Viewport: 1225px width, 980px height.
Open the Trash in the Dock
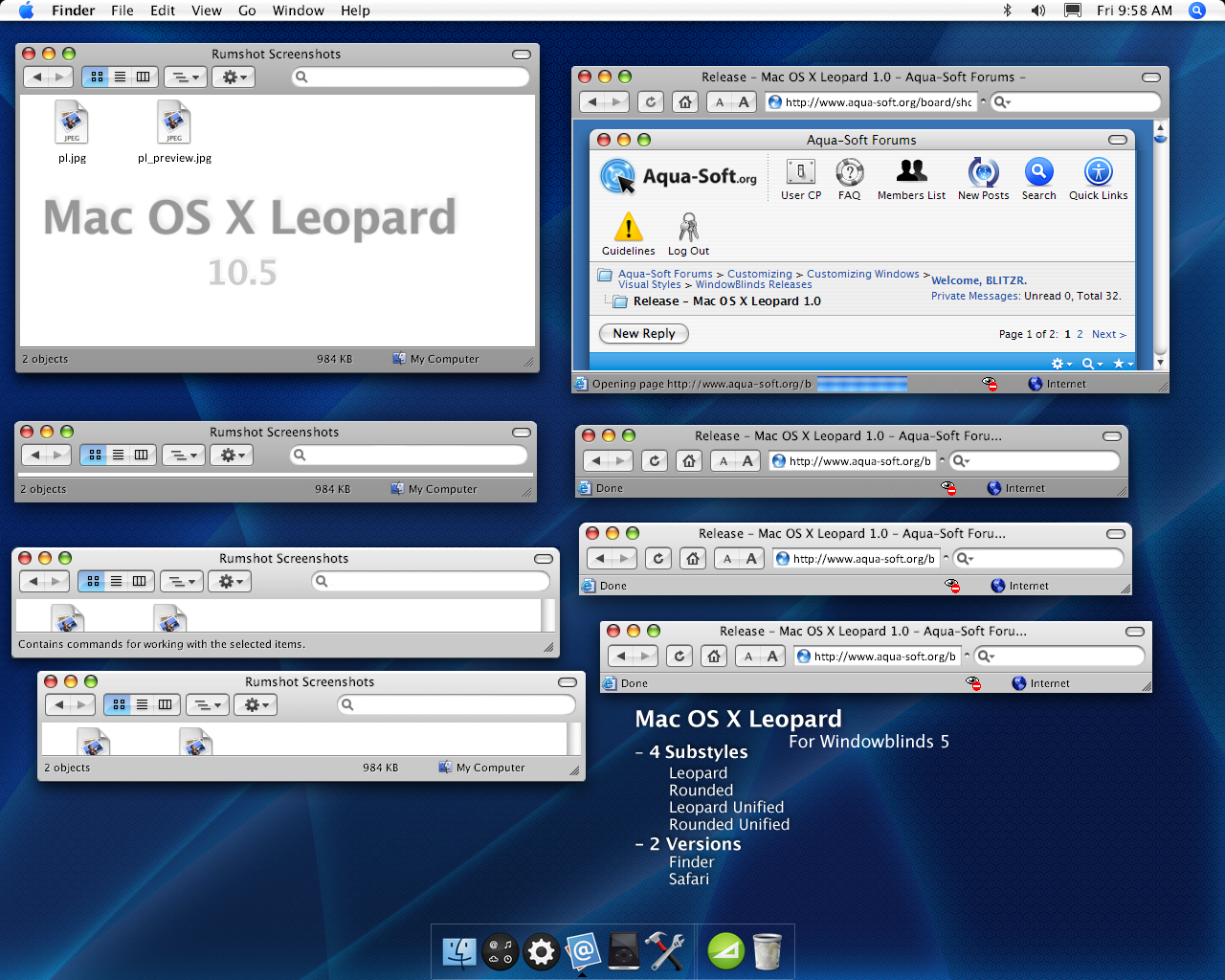[768, 952]
